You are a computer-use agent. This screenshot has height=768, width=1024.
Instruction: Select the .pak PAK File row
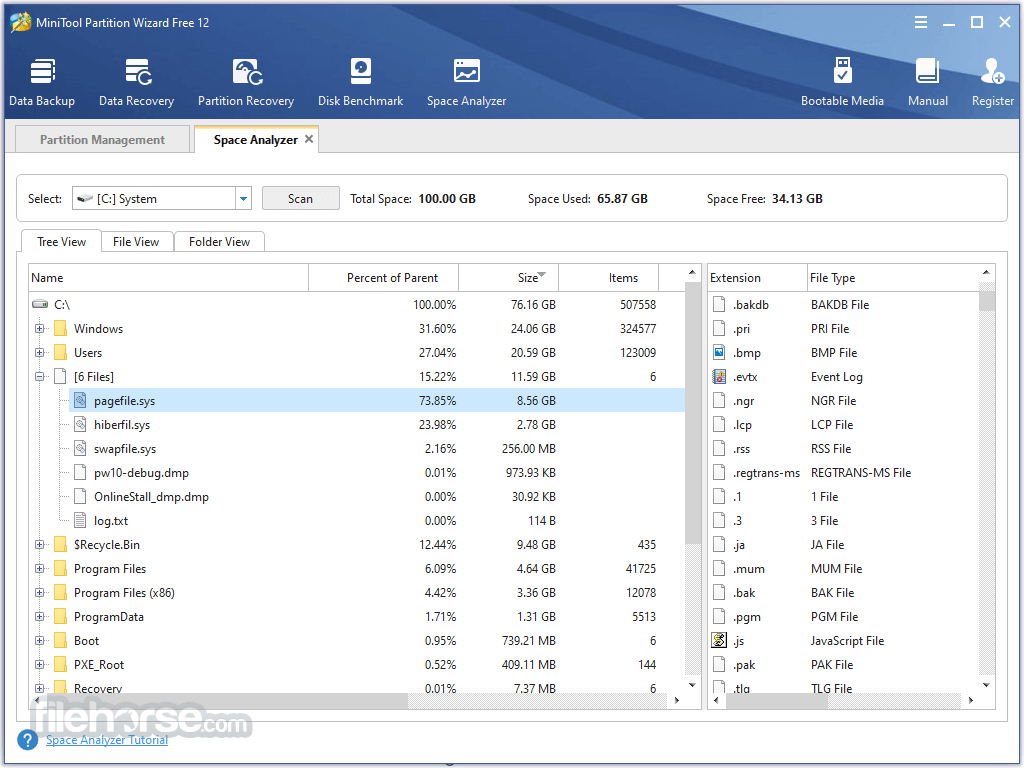(x=844, y=665)
